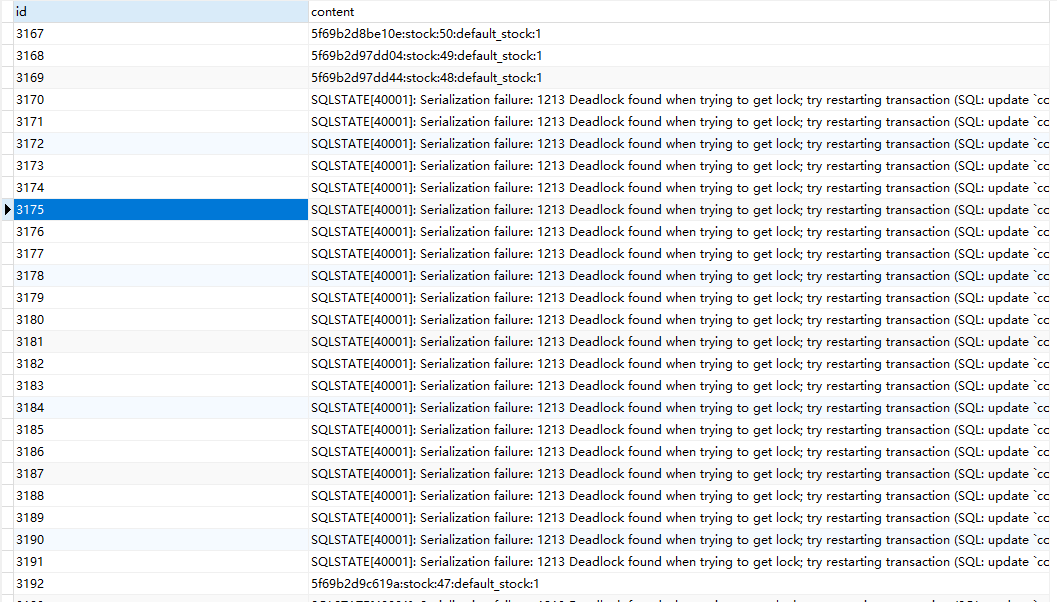The image size is (1057, 602).
Task: Click the highlighted id cell 3175
Action: [x=160, y=210]
